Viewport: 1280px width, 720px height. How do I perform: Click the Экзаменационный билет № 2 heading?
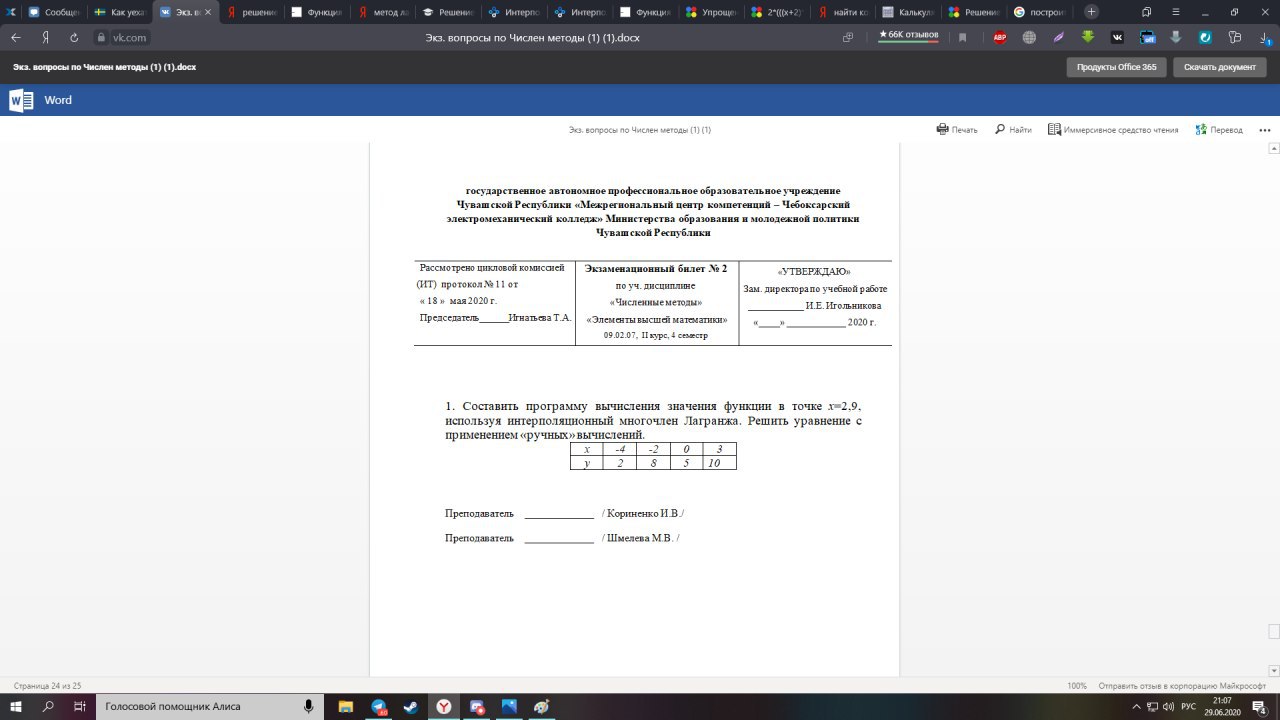656,269
